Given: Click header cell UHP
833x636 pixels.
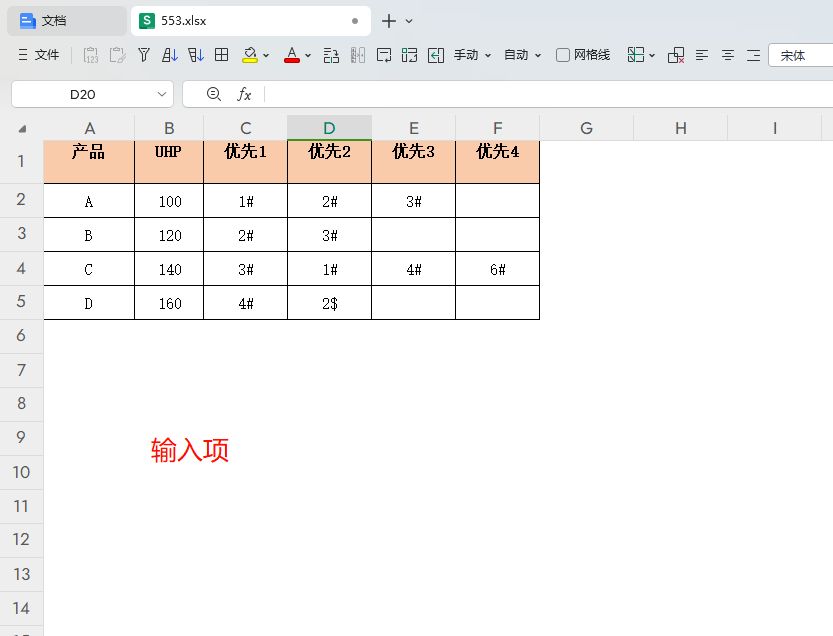Looking at the screenshot, I should pos(169,162).
